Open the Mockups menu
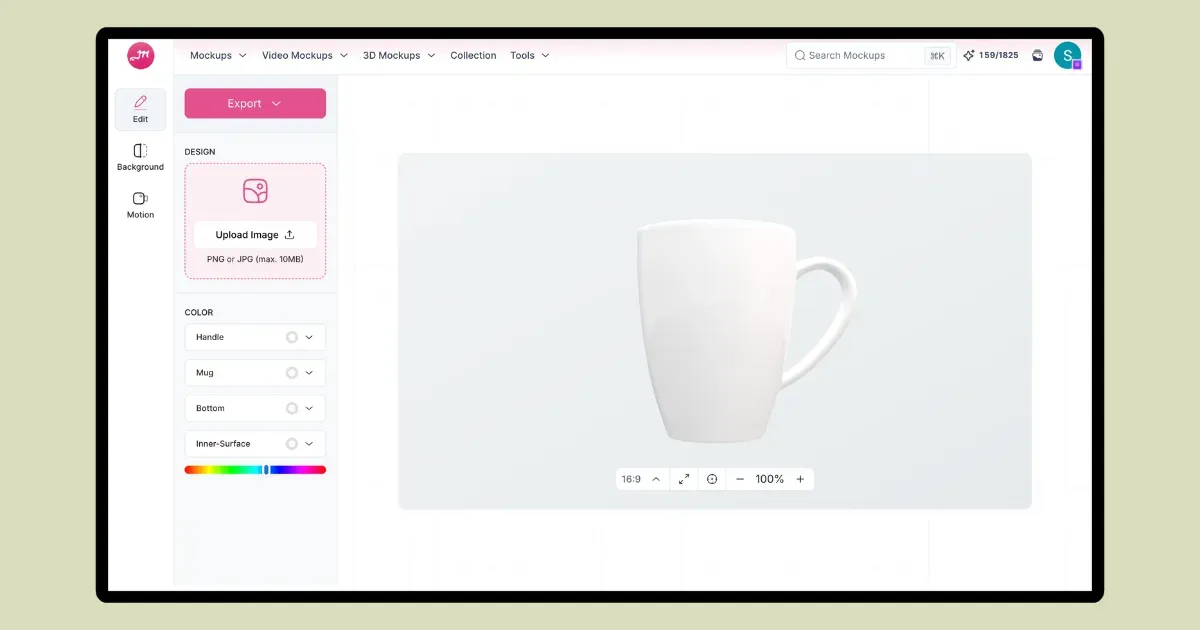This screenshot has width=1200, height=630. (x=218, y=56)
